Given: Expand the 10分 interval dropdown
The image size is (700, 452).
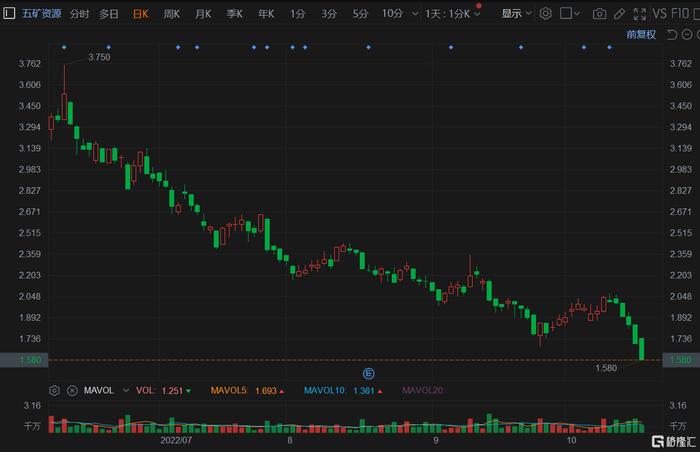Looking at the screenshot, I should (x=398, y=14).
